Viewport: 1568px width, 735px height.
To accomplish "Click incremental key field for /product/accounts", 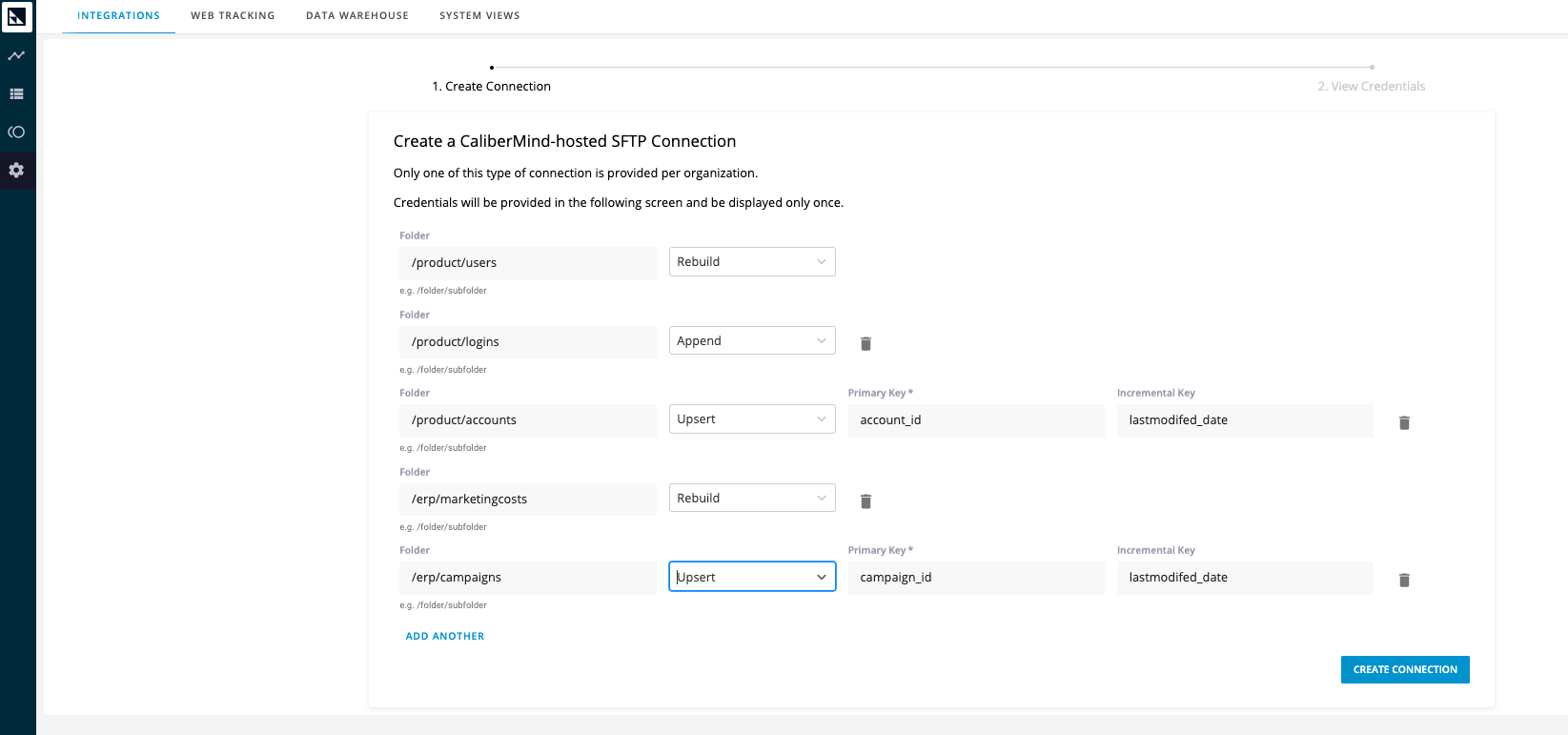I will (1245, 420).
